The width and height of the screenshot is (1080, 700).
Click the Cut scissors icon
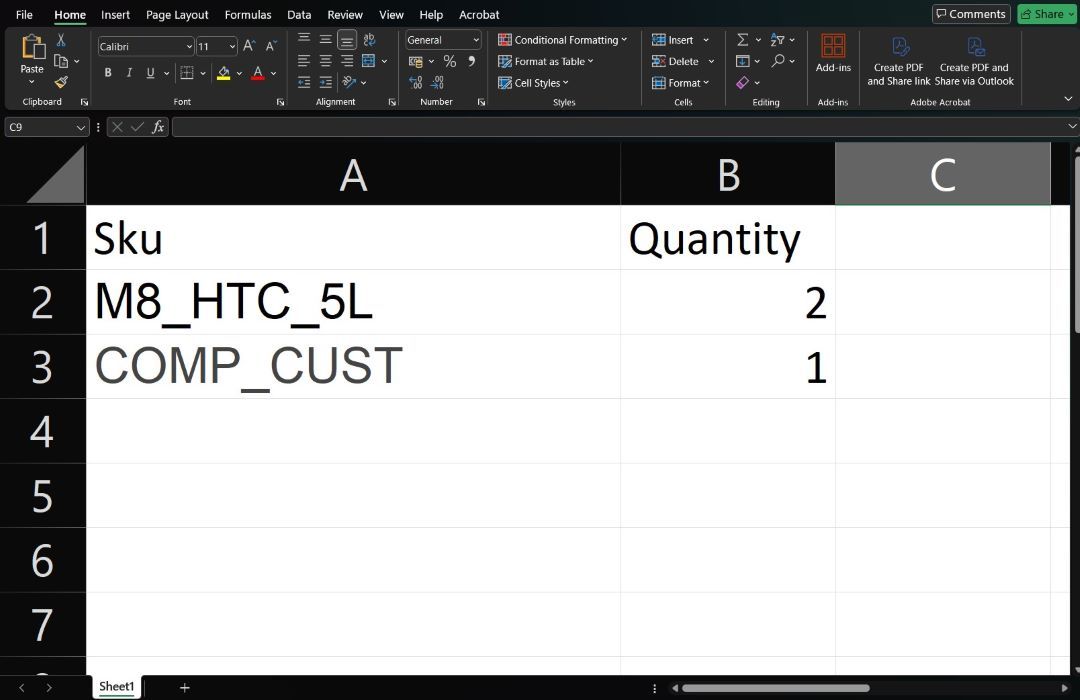(61, 40)
